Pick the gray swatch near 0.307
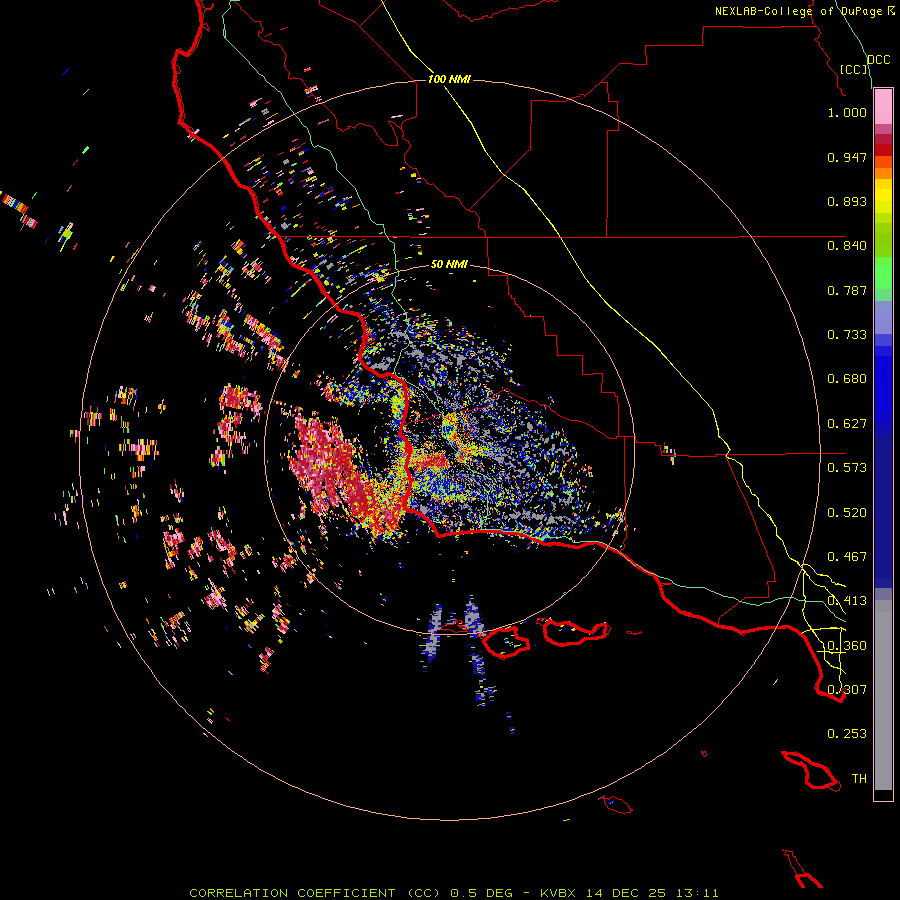900x900 pixels. (x=883, y=695)
